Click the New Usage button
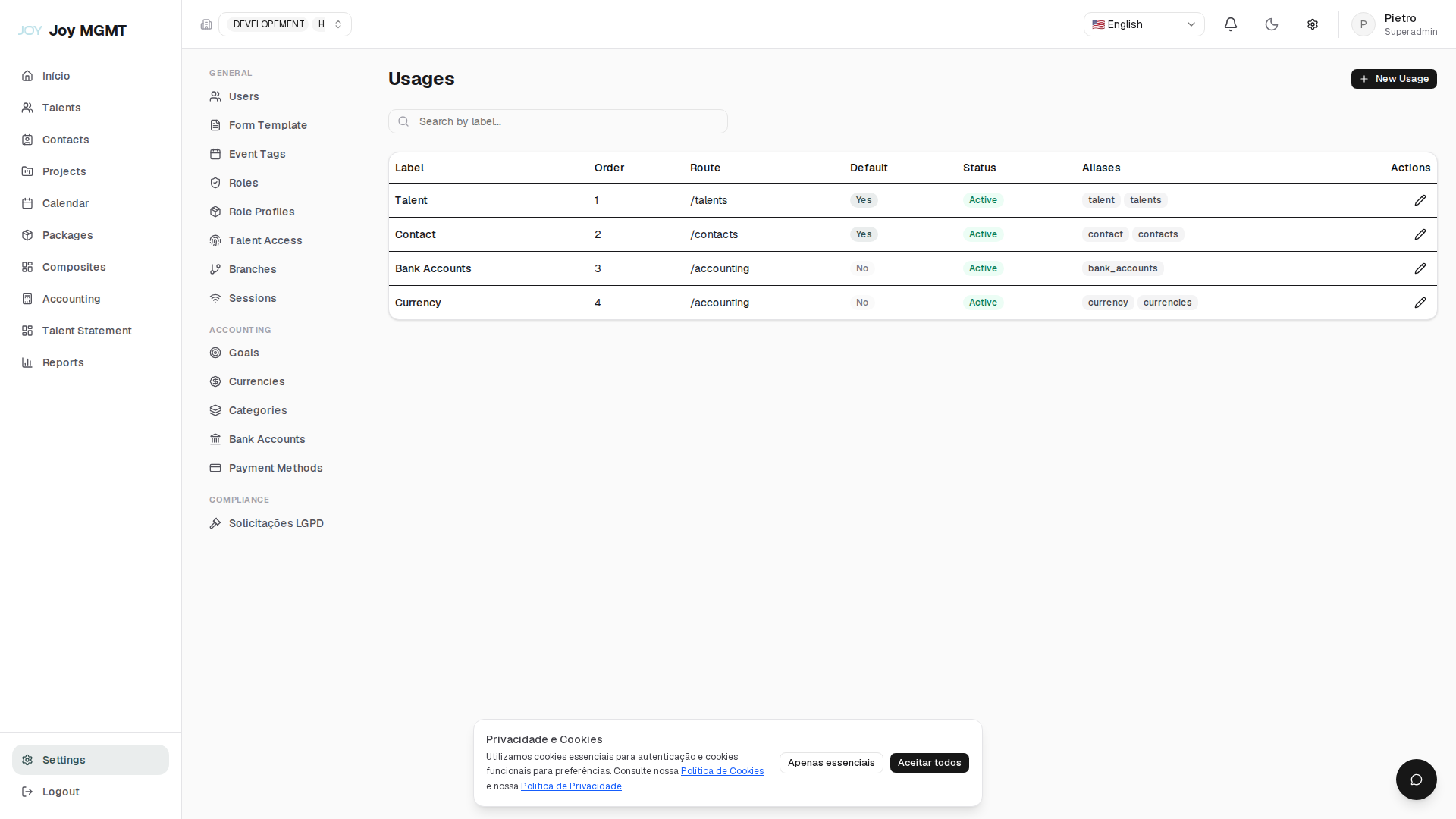The image size is (1456, 819). pos(1394,79)
